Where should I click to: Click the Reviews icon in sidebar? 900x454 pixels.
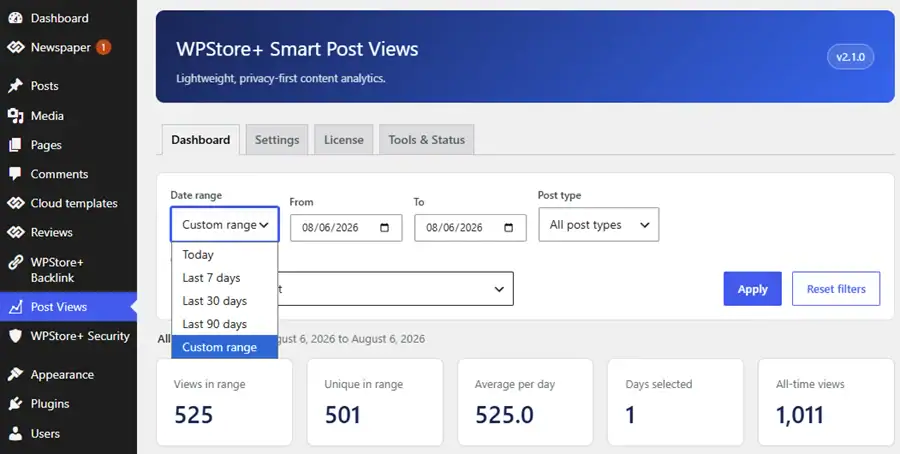click(x=15, y=232)
